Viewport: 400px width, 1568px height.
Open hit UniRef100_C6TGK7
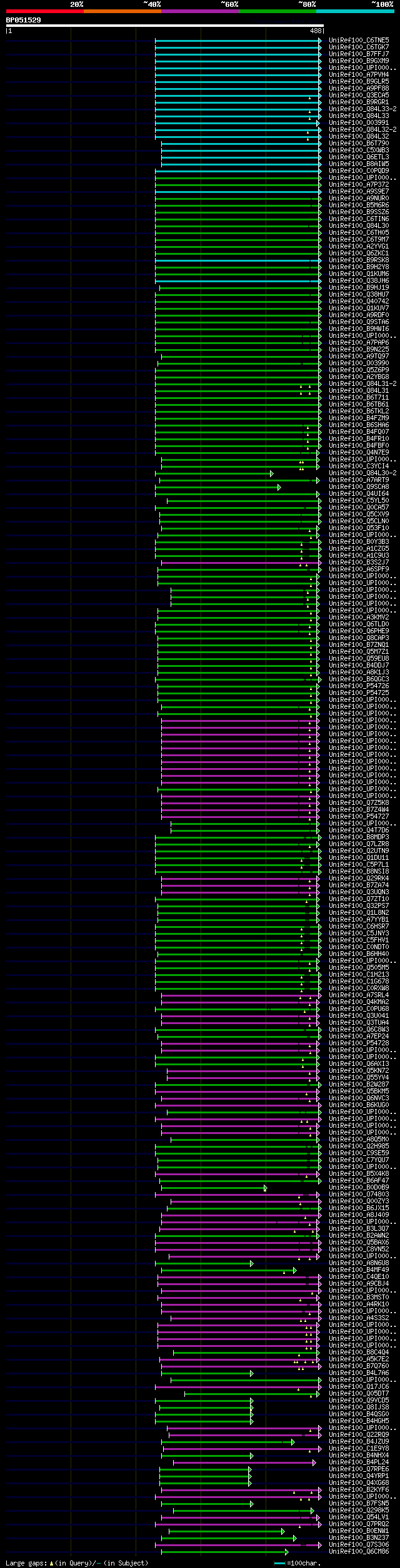point(359,47)
